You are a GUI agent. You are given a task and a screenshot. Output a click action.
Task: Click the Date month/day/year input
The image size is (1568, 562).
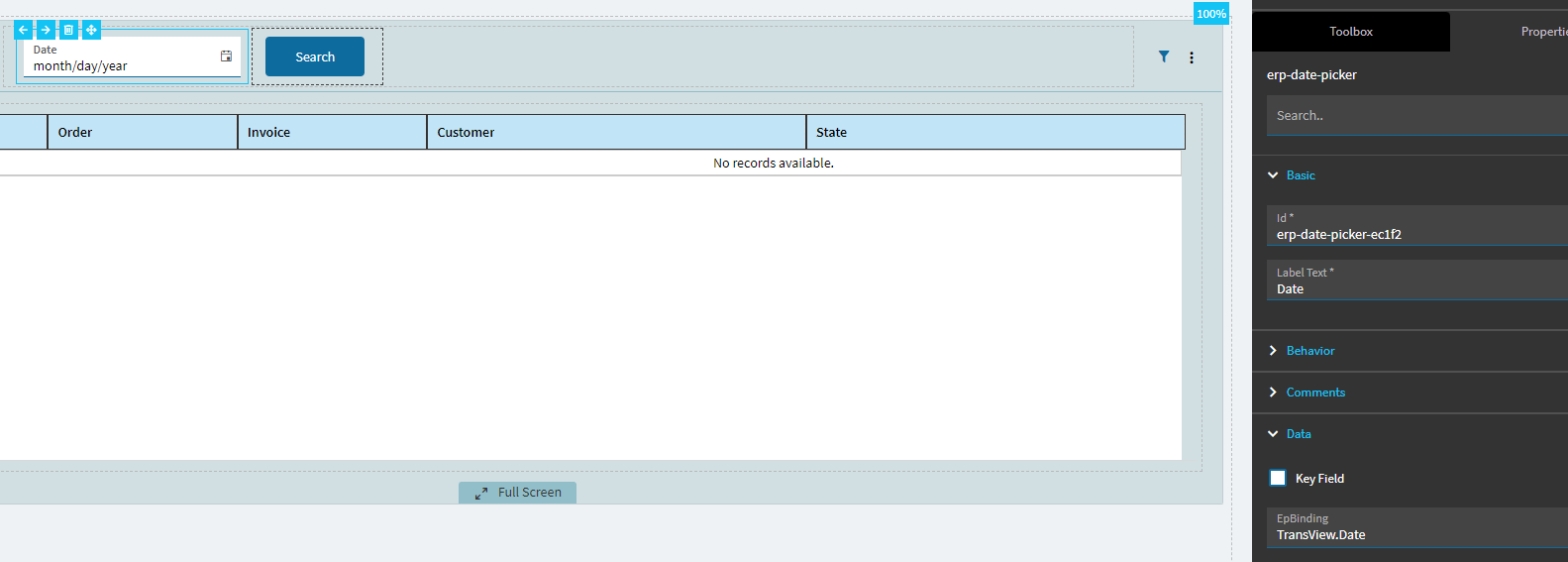tap(132, 57)
